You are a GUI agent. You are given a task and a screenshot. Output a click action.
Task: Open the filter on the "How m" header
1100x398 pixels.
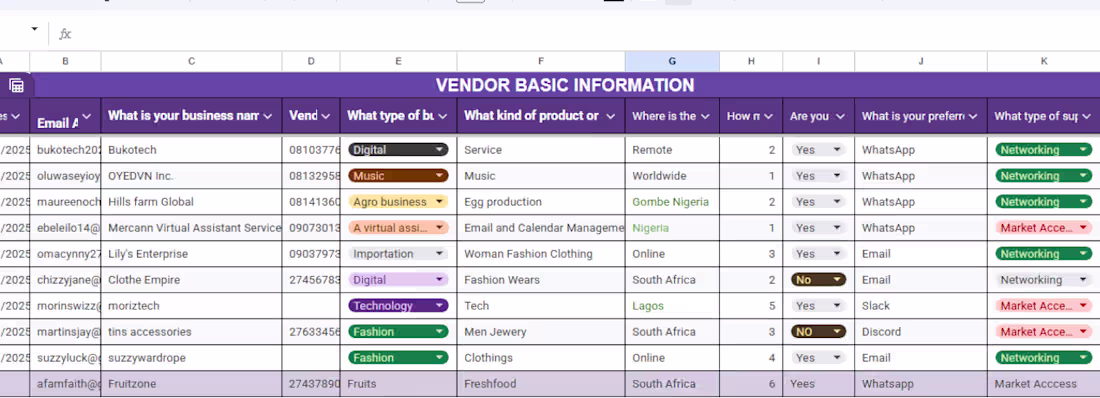point(768,117)
